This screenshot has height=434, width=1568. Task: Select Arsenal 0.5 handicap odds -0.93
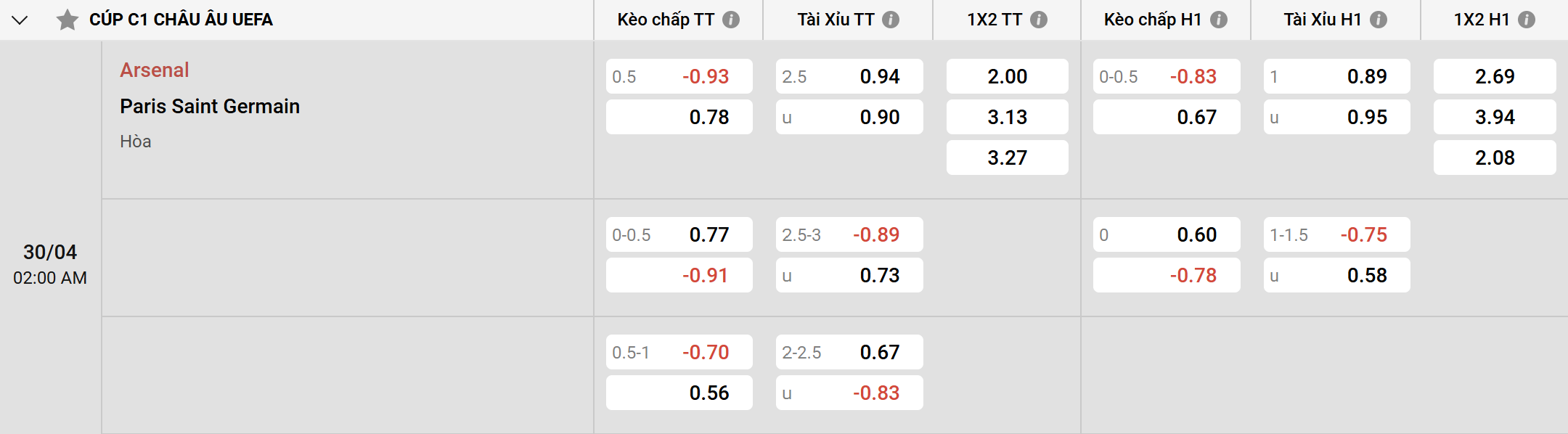tap(679, 76)
